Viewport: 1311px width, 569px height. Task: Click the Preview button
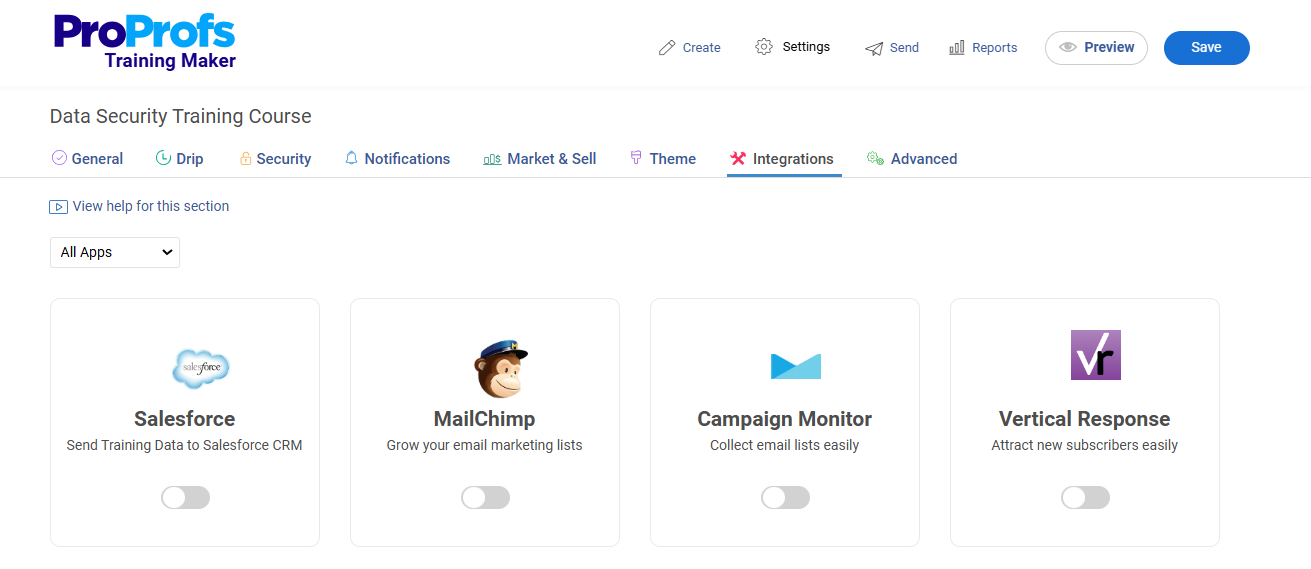pyautogui.click(x=1096, y=47)
